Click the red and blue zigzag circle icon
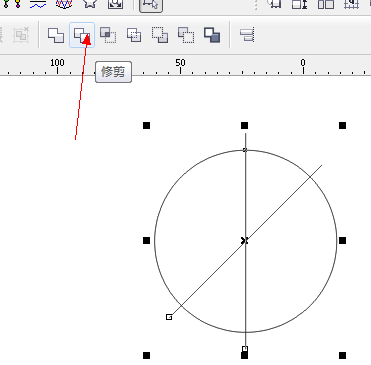371x365 pixels. click(64, 4)
